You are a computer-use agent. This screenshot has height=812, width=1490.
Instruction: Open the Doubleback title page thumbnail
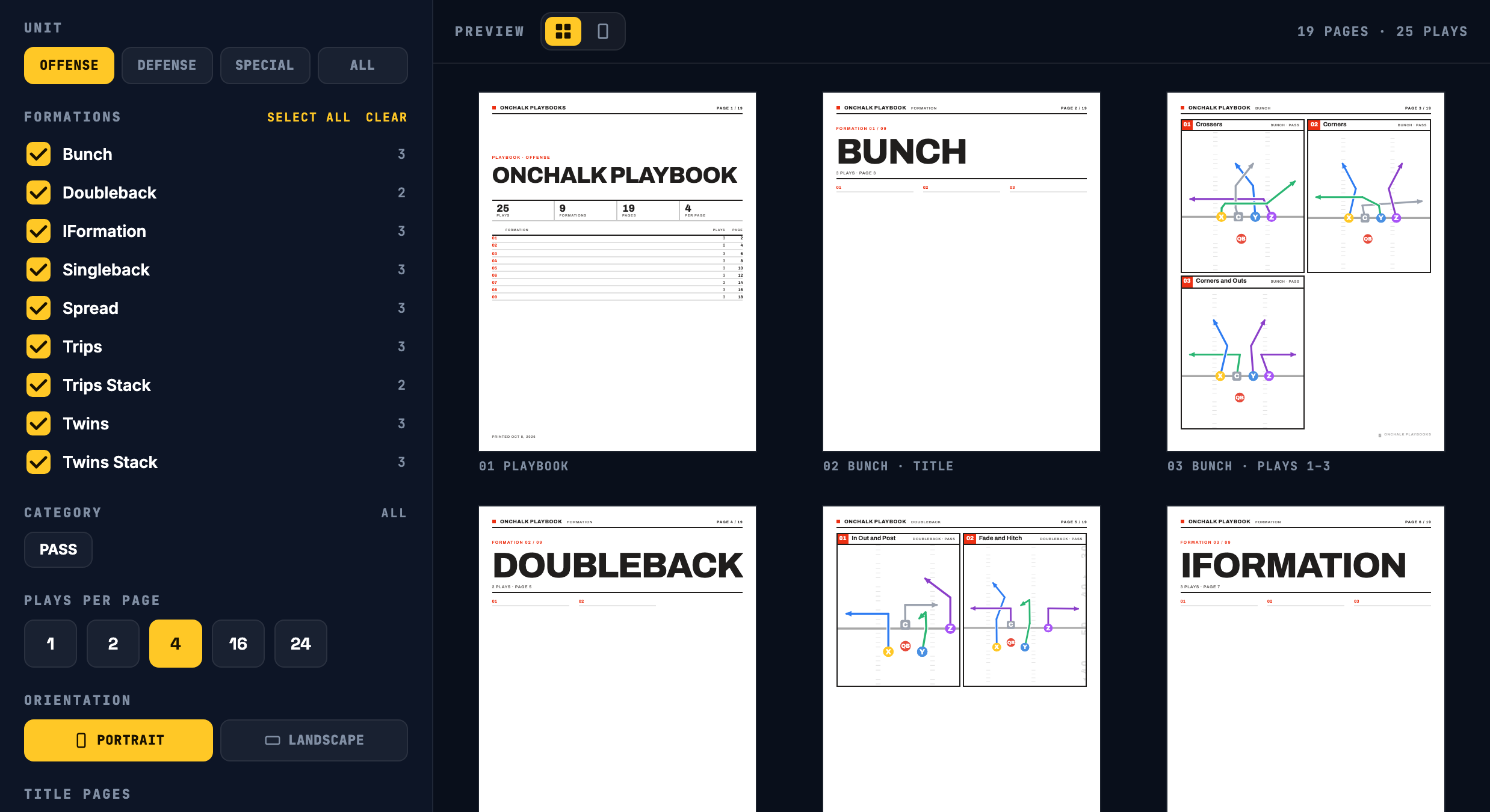coord(617,659)
